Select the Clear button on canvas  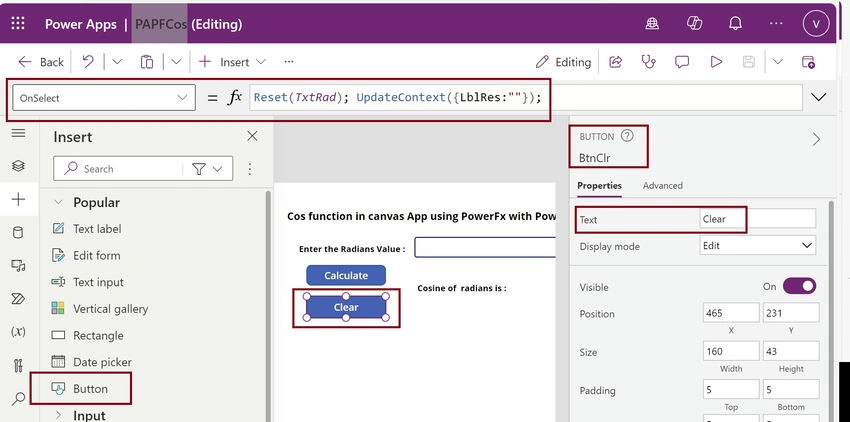(346, 307)
